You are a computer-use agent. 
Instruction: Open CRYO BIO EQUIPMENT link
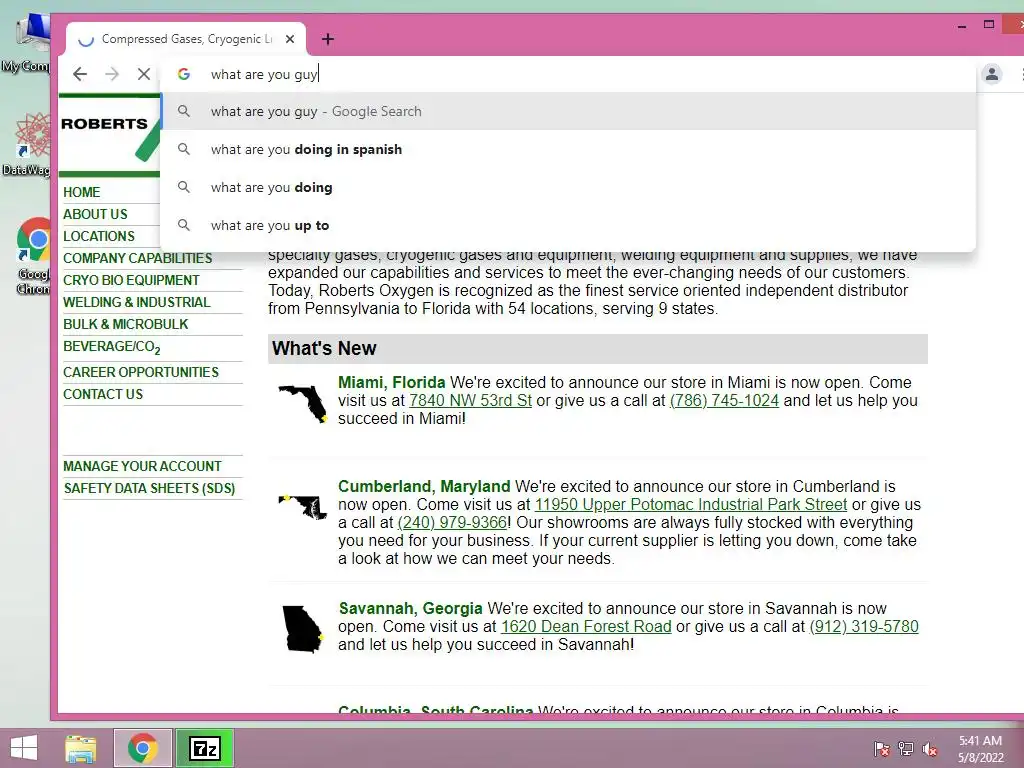(131, 280)
